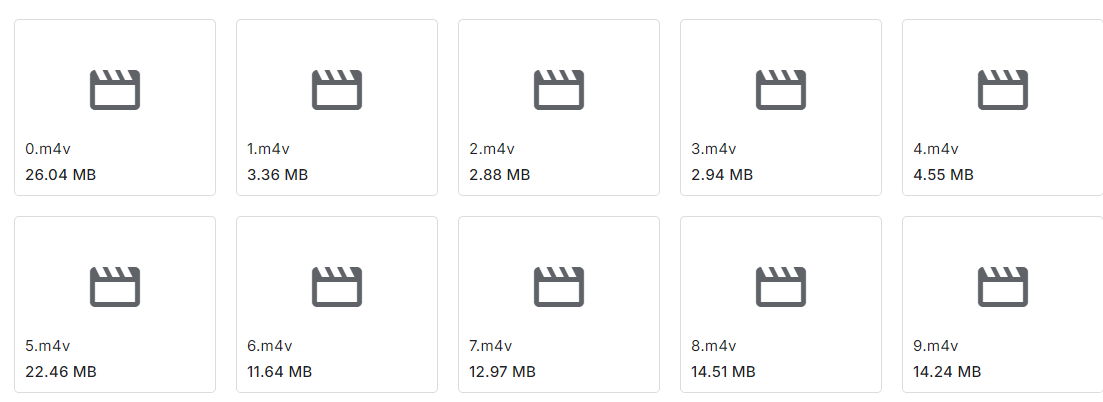Click the video icon for 9.m4v
This screenshot has width=1103, height=402.
(1003, 287)
